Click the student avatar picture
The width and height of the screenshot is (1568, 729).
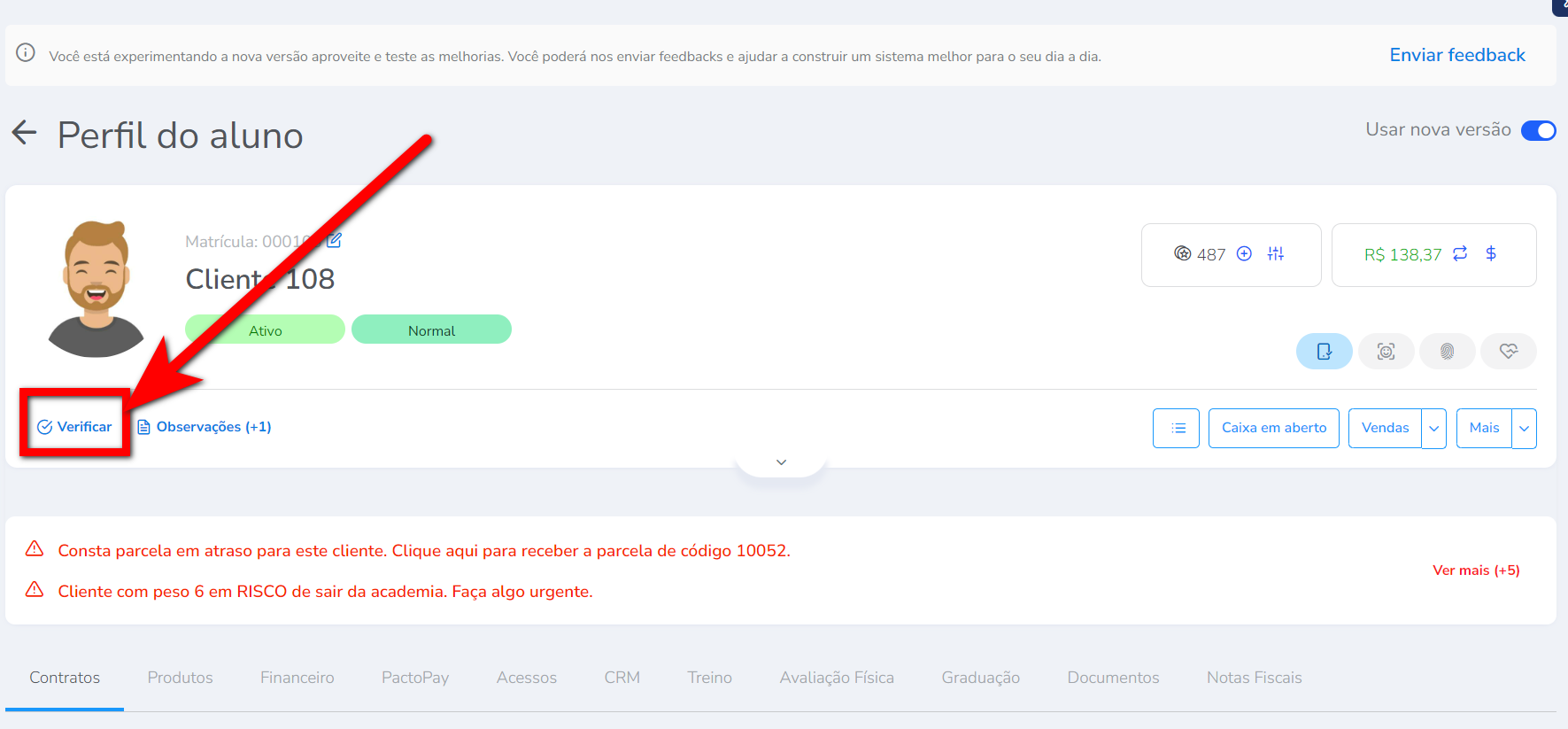click(96, 289)
